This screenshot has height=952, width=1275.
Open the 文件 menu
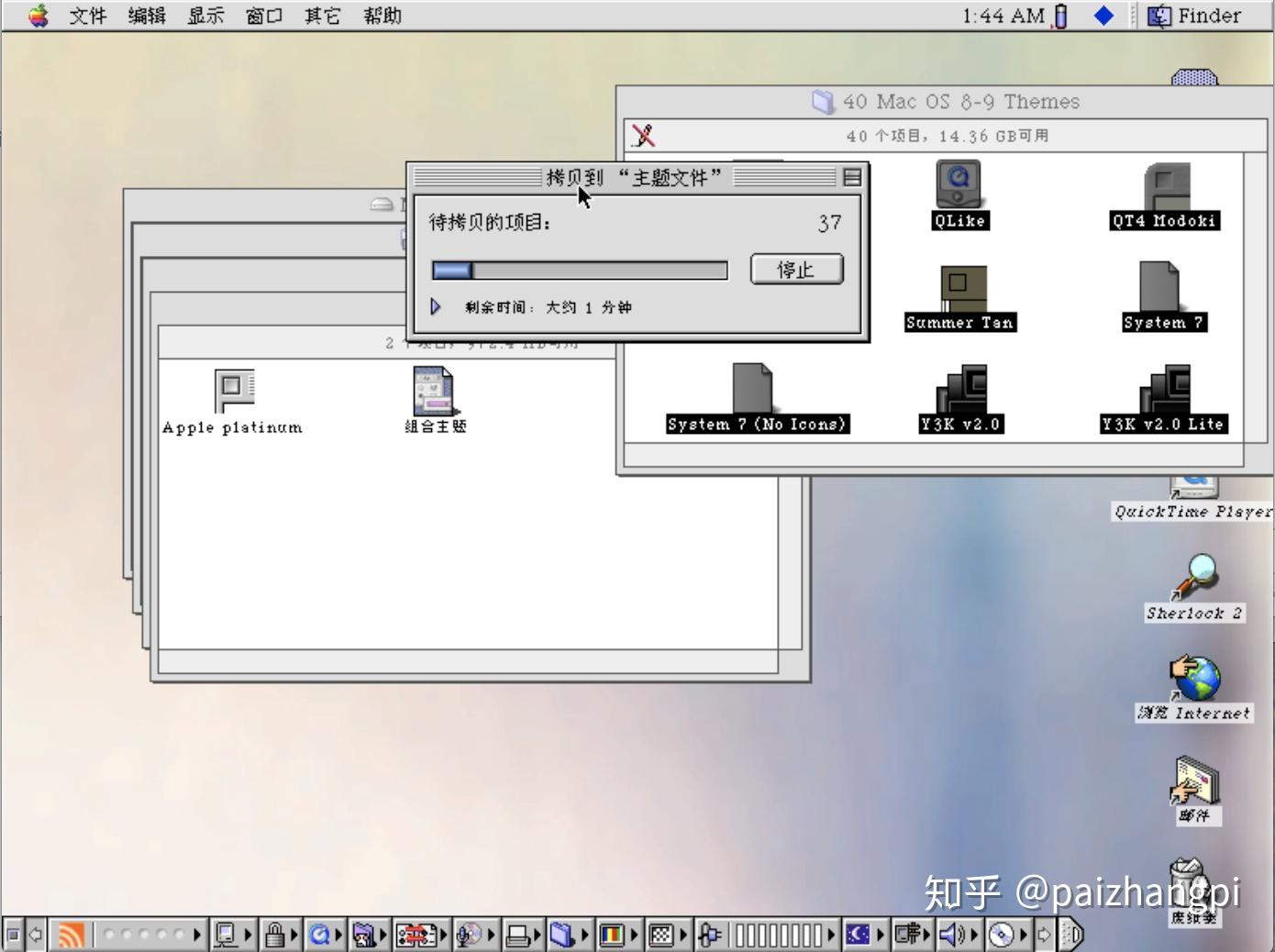pyautogui.click(x=88, y=16)
